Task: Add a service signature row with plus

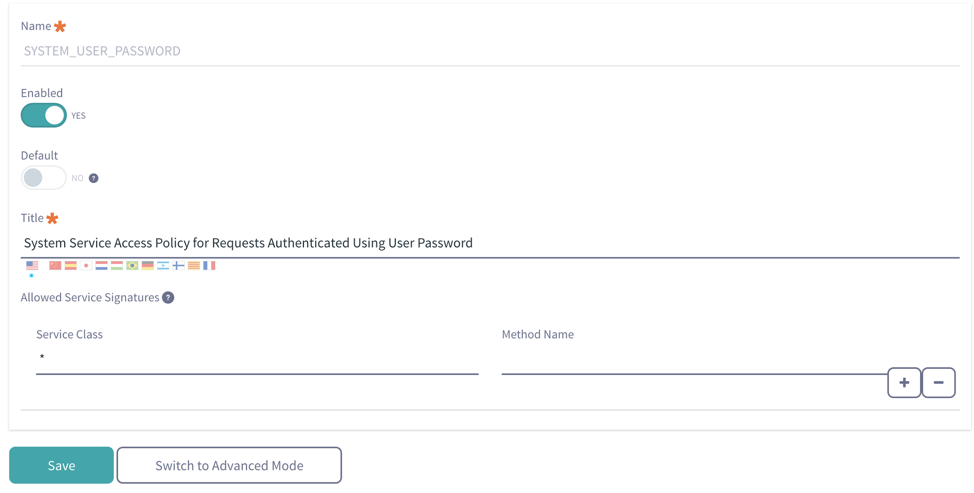Action: (904, 383)
